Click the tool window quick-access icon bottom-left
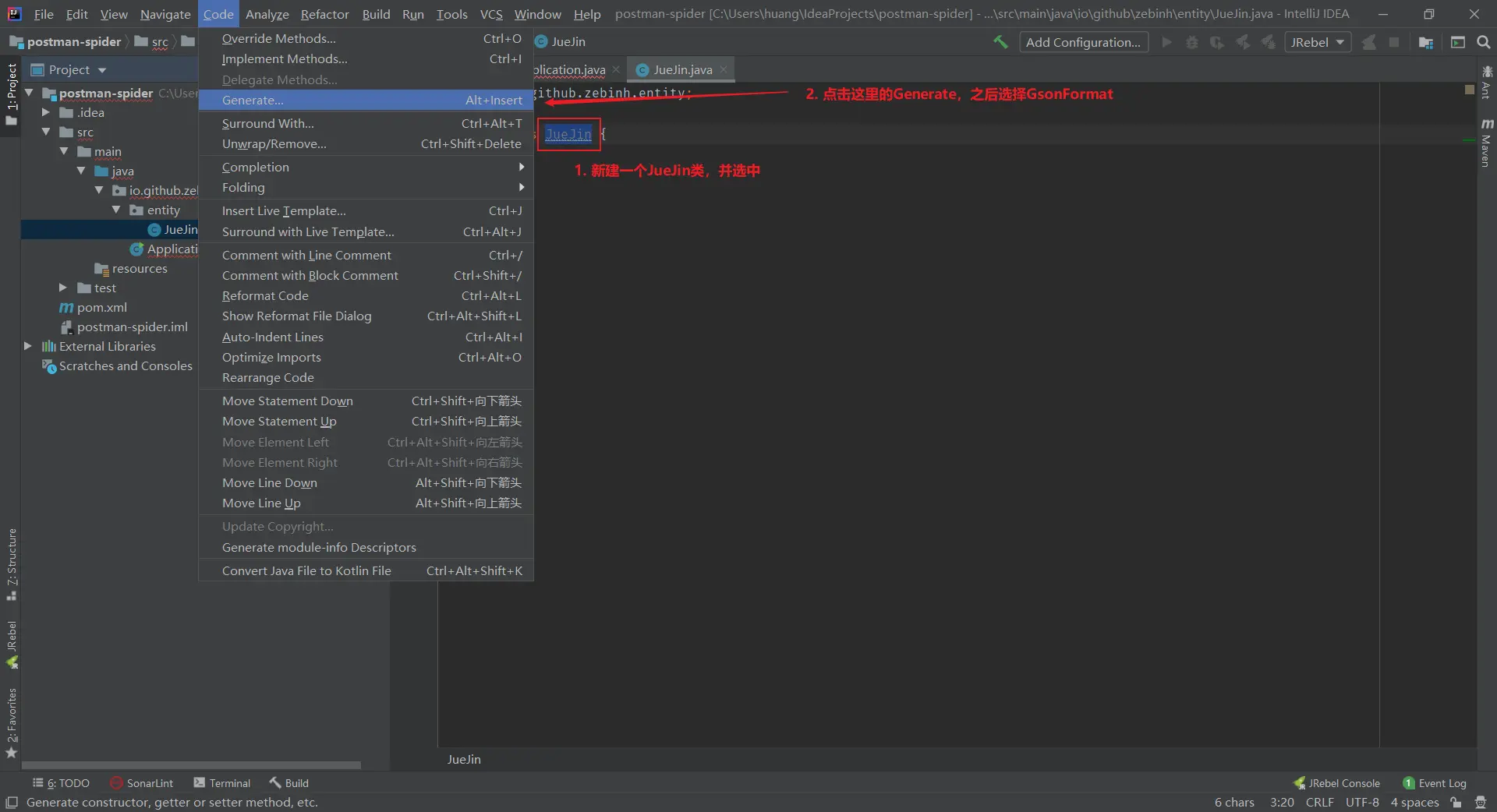The height and width of the screenshot is (812, 1497). pos(11,803)
